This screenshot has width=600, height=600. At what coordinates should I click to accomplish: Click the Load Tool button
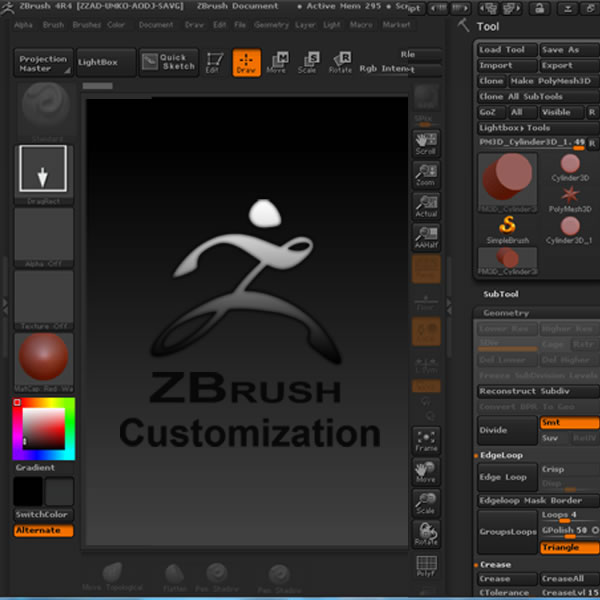click(507, 50)
